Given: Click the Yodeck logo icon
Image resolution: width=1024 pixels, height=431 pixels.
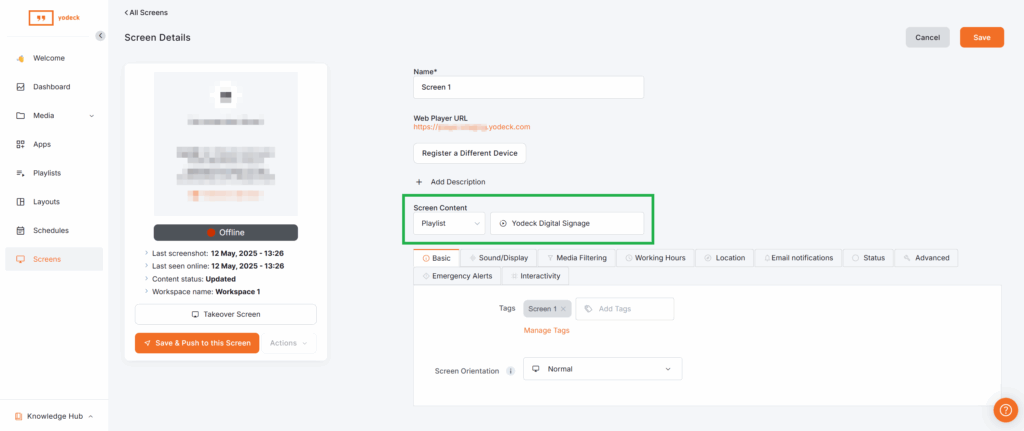Looking at the screenshot, I should [41, 18].
